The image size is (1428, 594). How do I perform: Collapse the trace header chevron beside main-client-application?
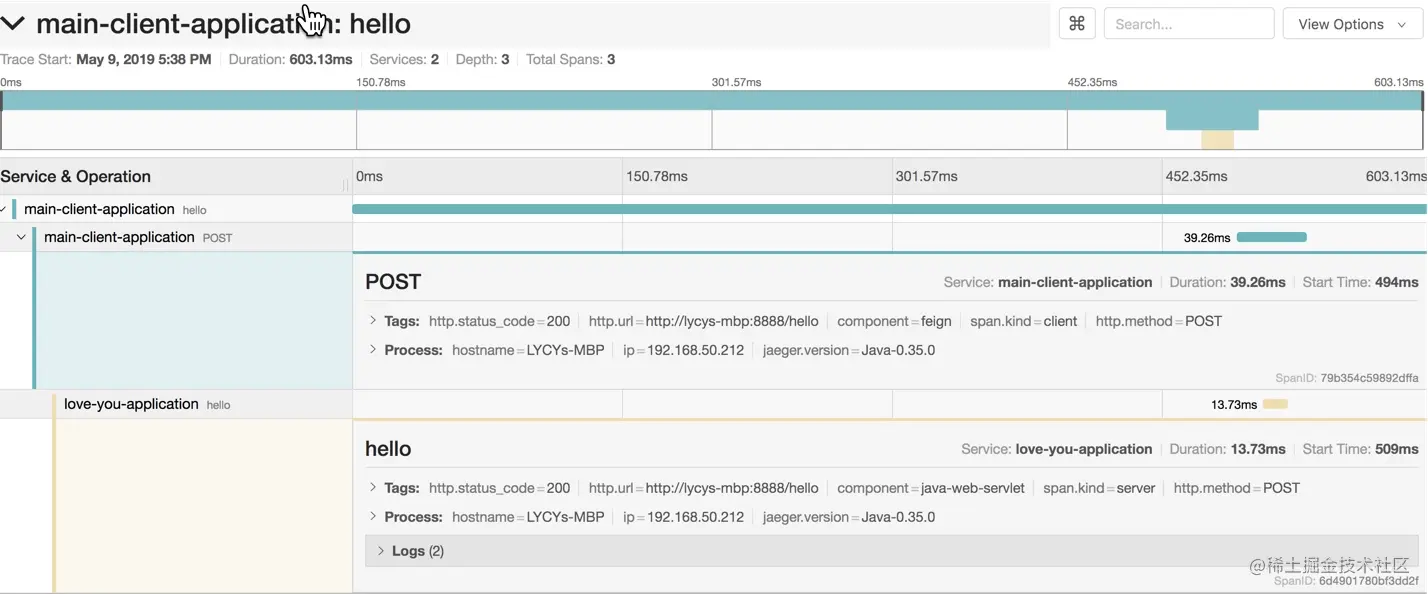coord(12,24)
